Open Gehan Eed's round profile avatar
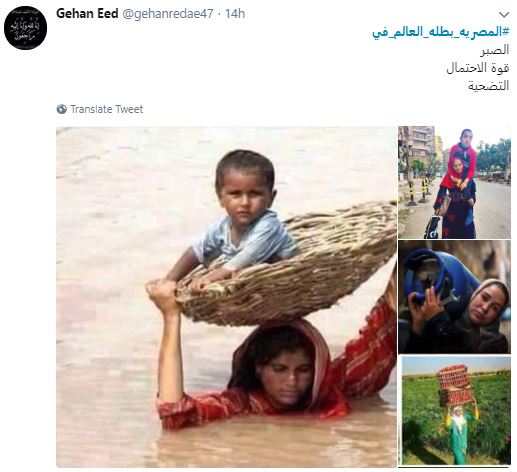The height and width of the screenshot is (472, 517). point(25,28)
